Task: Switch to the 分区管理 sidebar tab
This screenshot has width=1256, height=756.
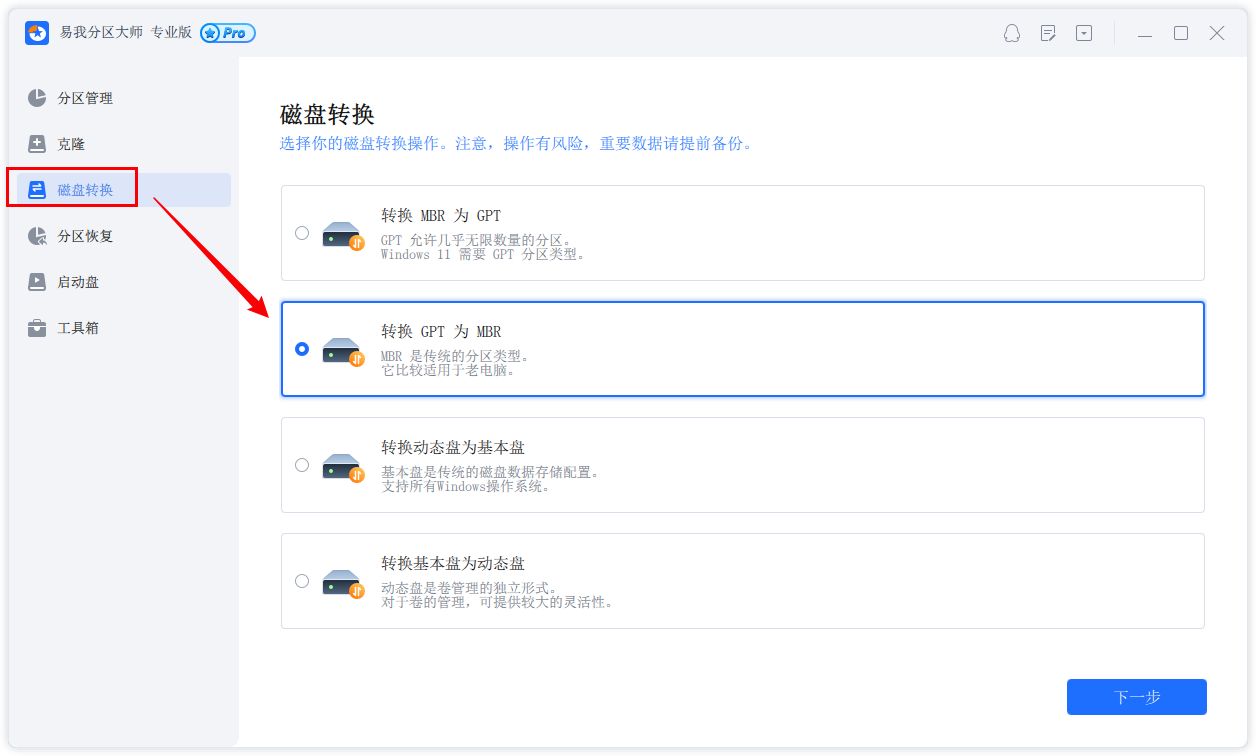Action: [85, 98]
